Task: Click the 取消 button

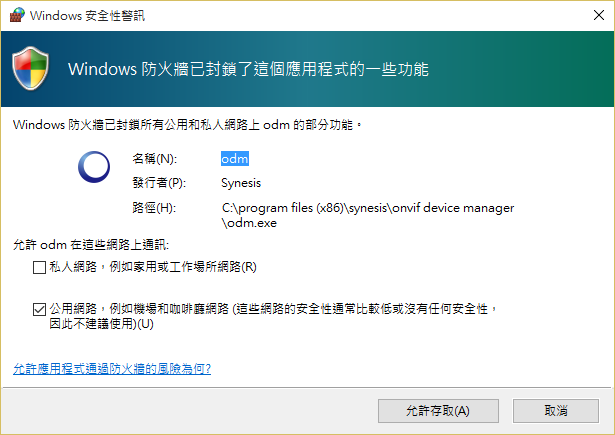Action: 556,411
